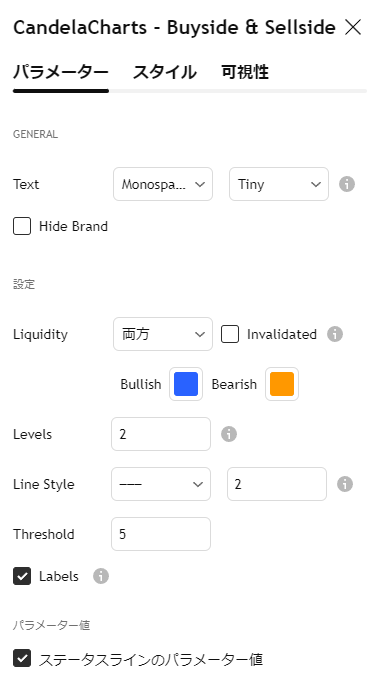379x683 pixels.
Task: Click the info icon next to Invalidated
Action: point(335,334)
